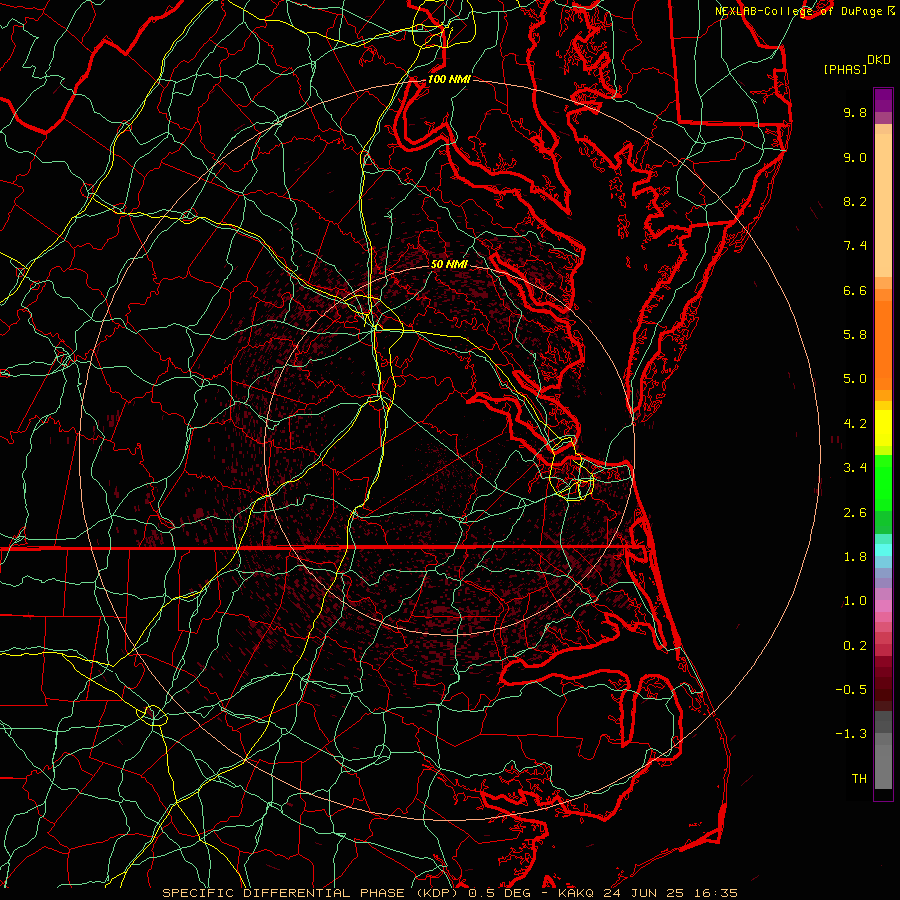Pick the dark maroon band of the color bar

pos(883,683)
